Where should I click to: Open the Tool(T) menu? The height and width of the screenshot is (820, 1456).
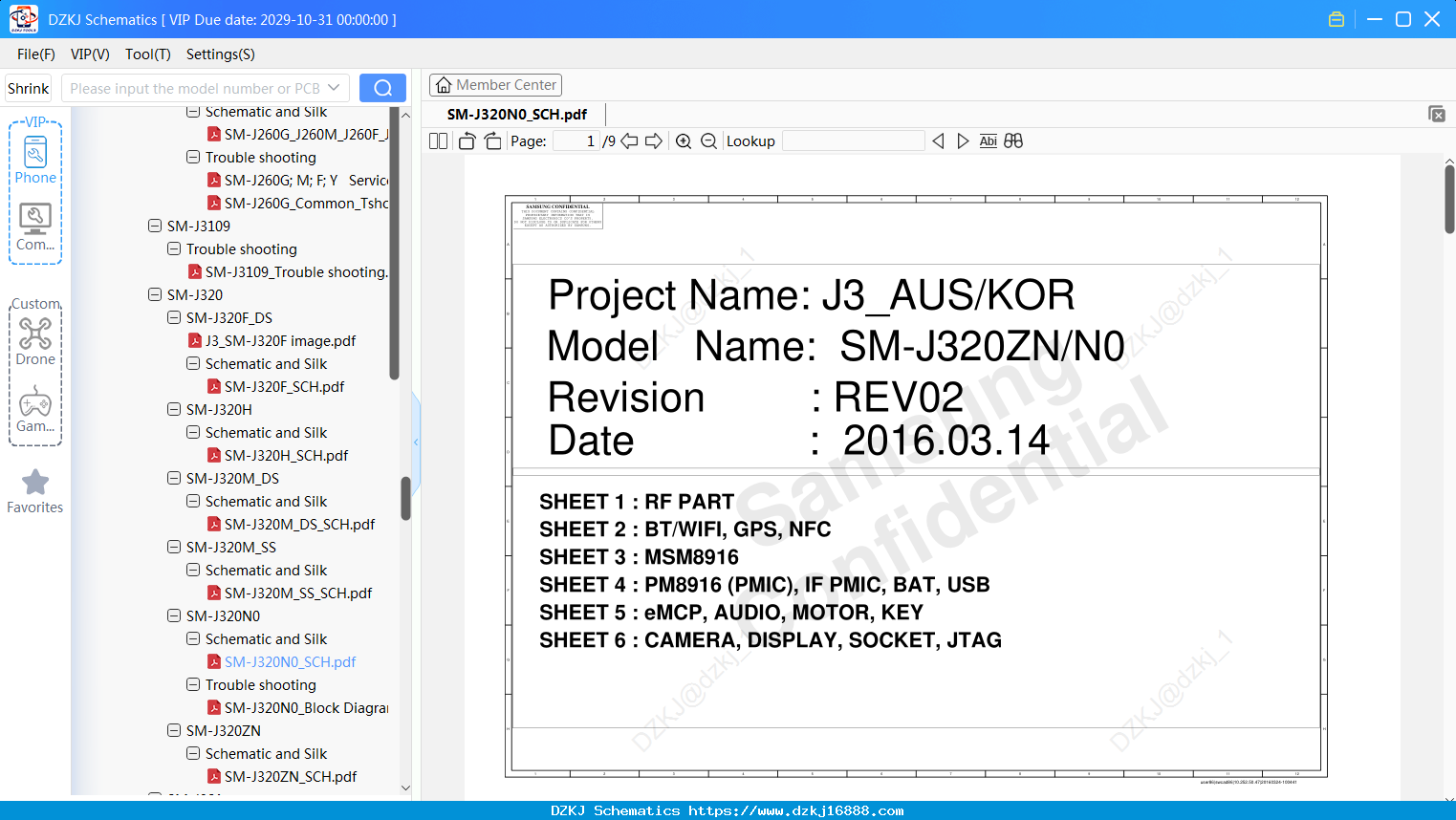click(148, 54)
